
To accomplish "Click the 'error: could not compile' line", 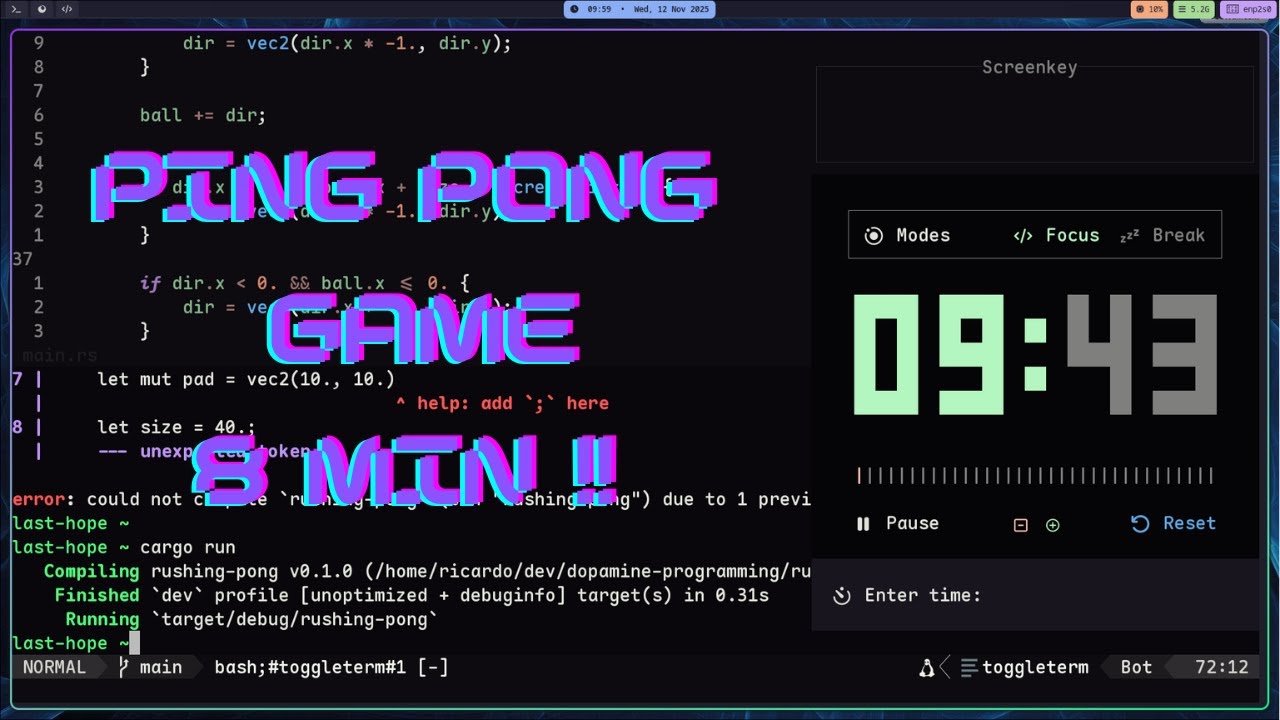I will (x=411, y=499).
